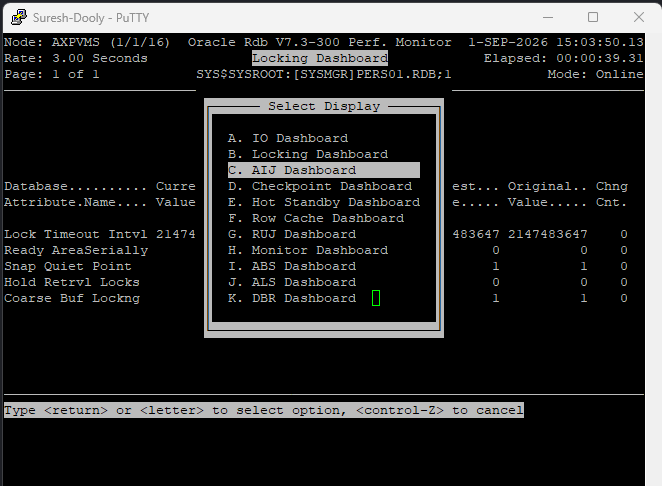Select K. DBR Dashboard option
The image size is (662, 486).
point(292,299)
